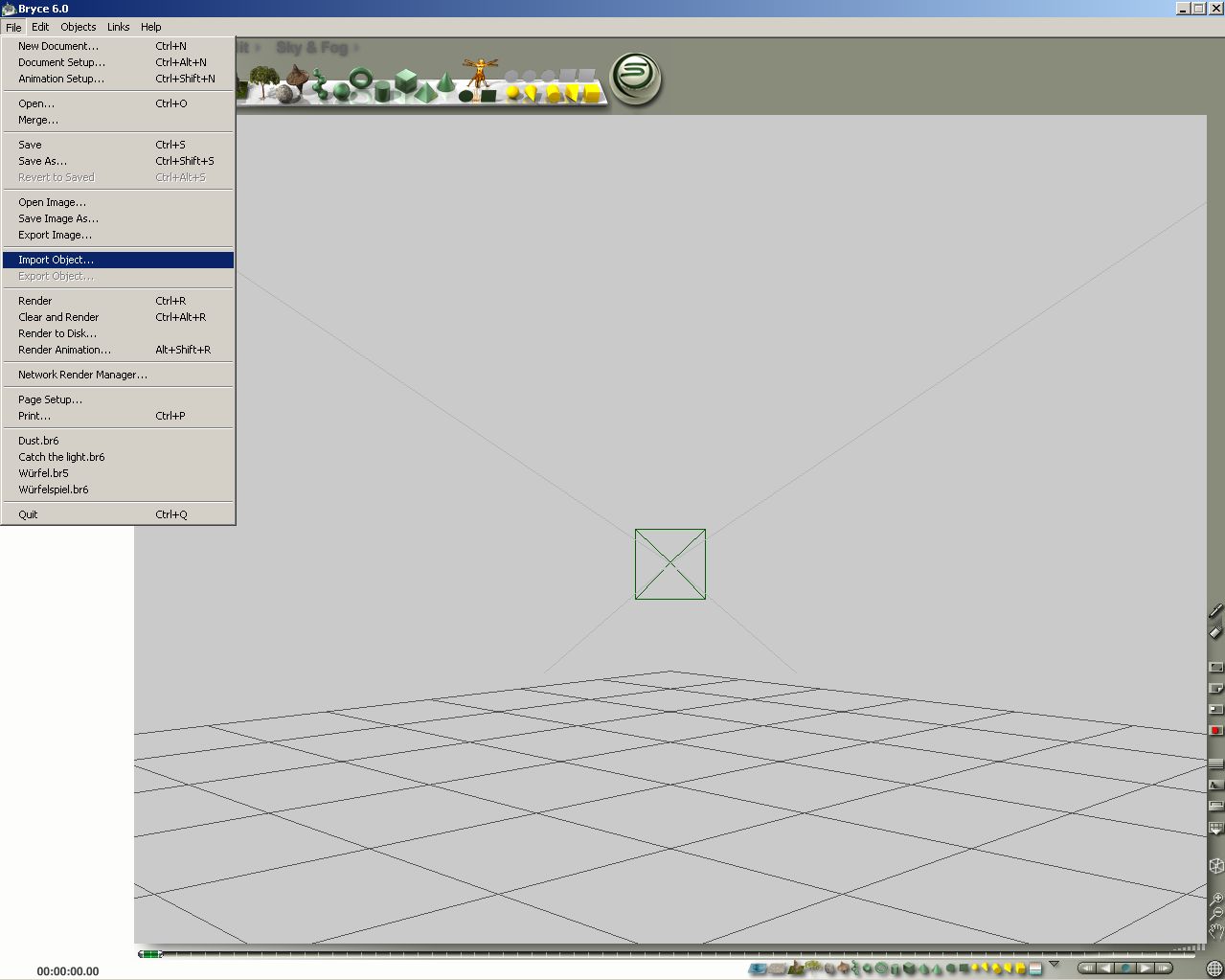Screen dimensions: 1225x980
Task: Choose Save As… menu entry
Action: pyautogui.click(x=118, y=161)
